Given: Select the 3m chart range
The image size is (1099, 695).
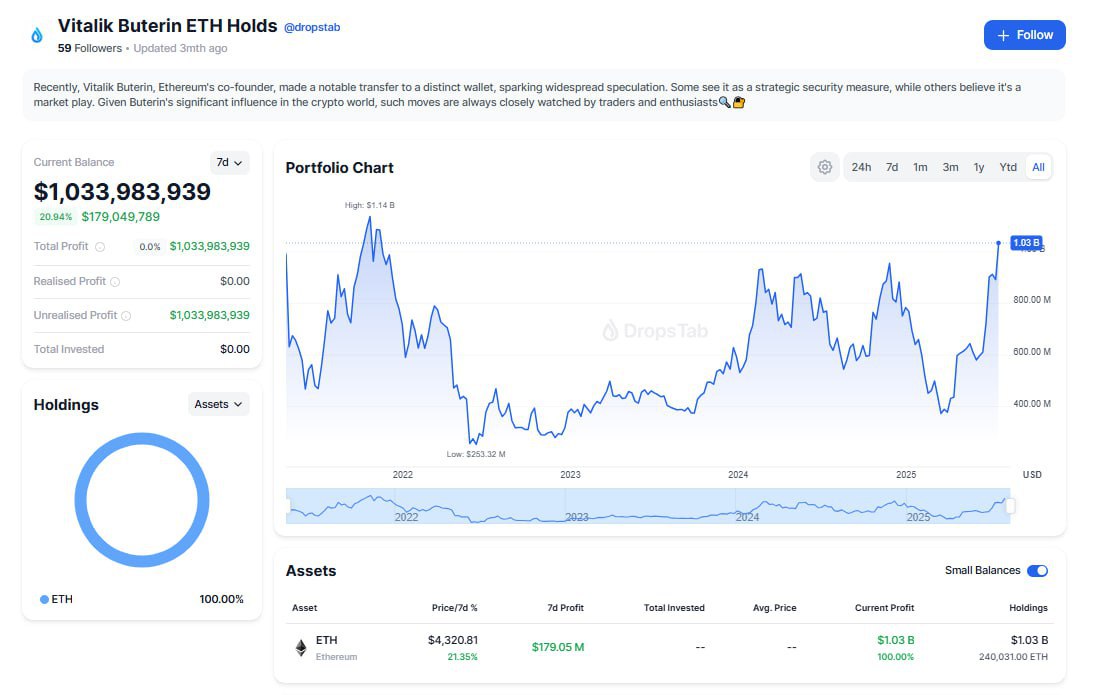Looking at the screenshot, I should (x=950, y=167).
